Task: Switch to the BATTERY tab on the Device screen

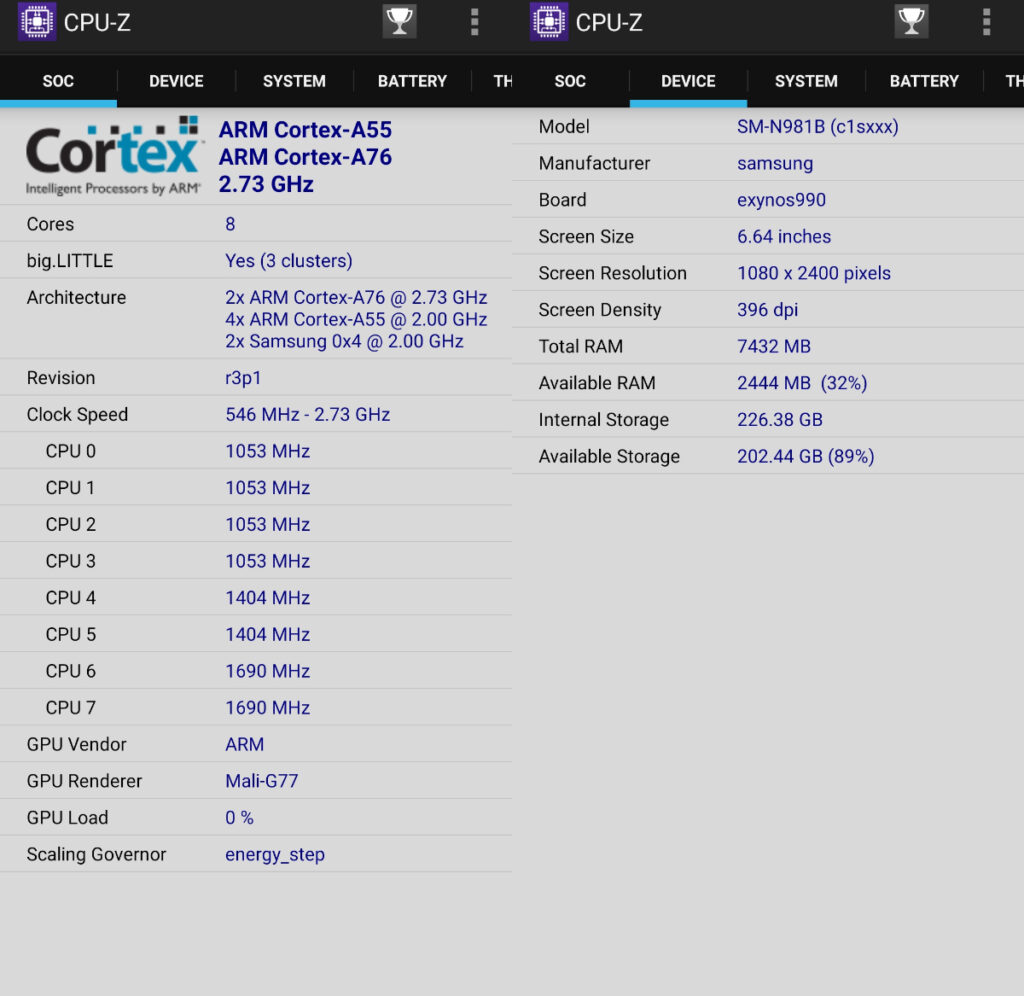Action: pyautogui.click(x=924, y=81)
